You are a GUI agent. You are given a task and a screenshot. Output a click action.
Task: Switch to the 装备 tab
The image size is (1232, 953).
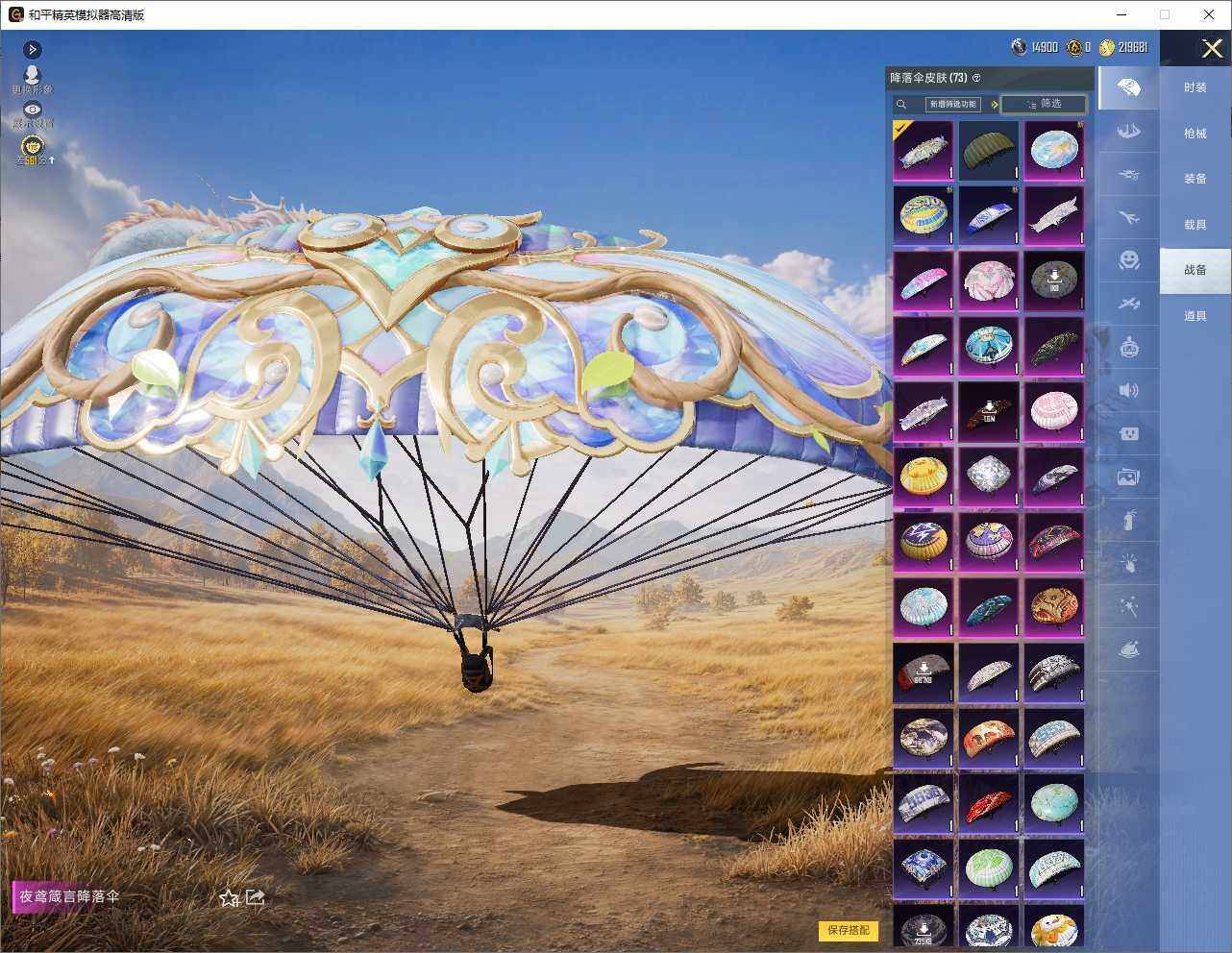[1195, 179]
